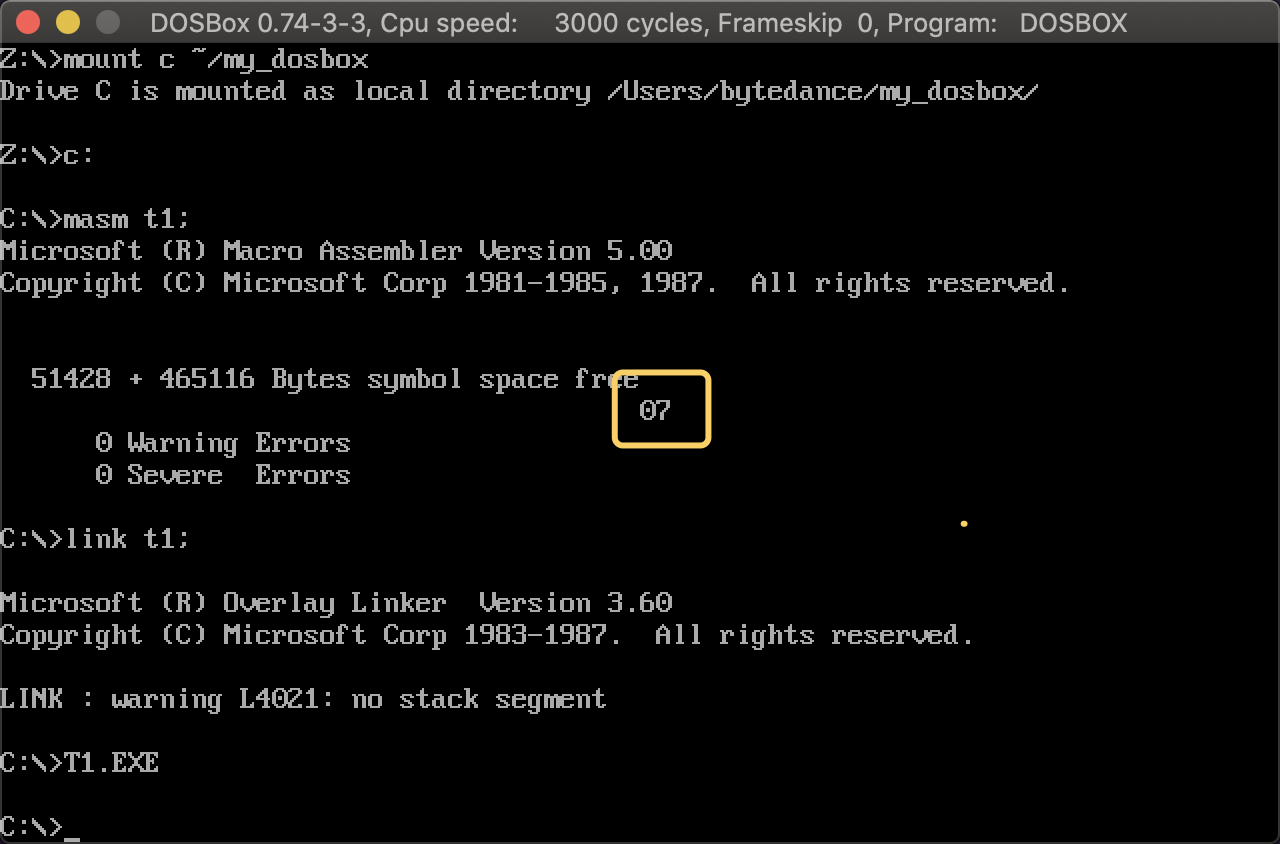Click the 'mount c ~/my_dosbox' command
1280x844 pixels.
(x=215, y=59)
